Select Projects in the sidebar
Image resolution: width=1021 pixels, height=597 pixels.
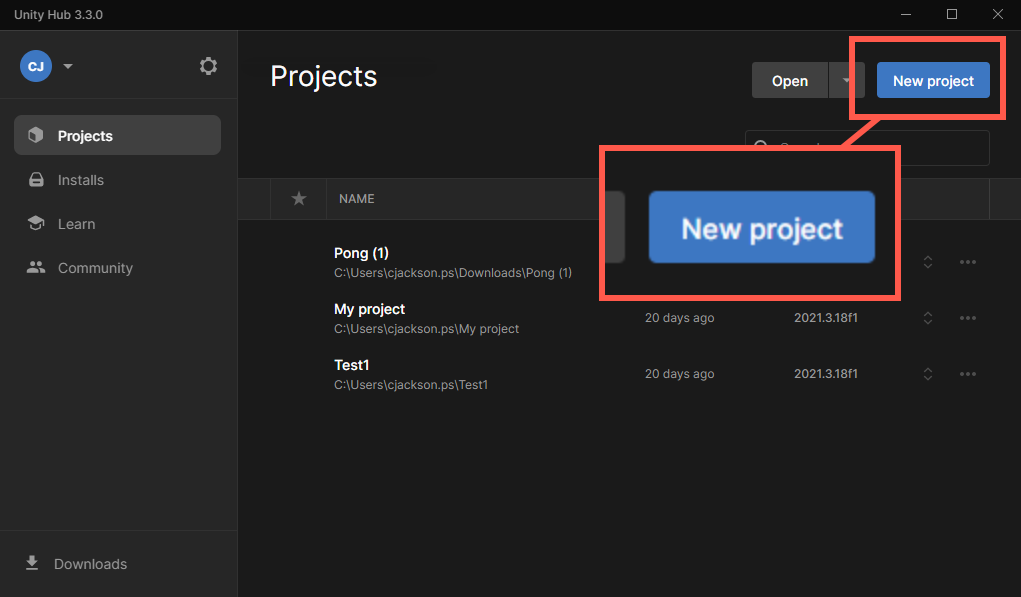[x=117, y=135]
